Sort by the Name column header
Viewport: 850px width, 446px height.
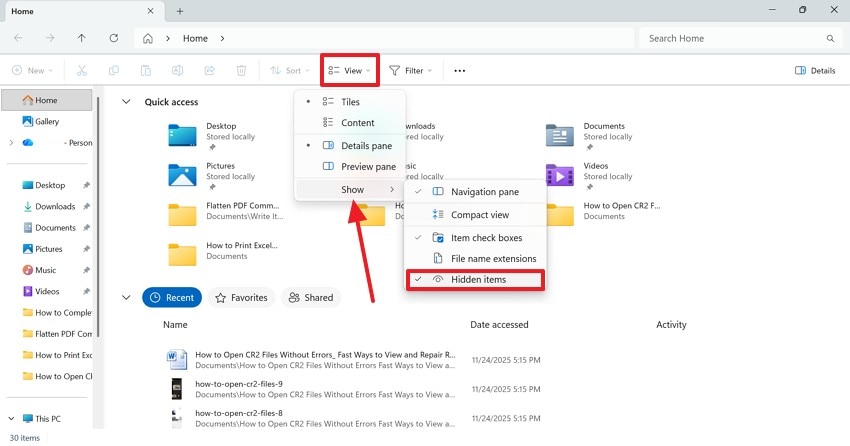pos(175,325)
